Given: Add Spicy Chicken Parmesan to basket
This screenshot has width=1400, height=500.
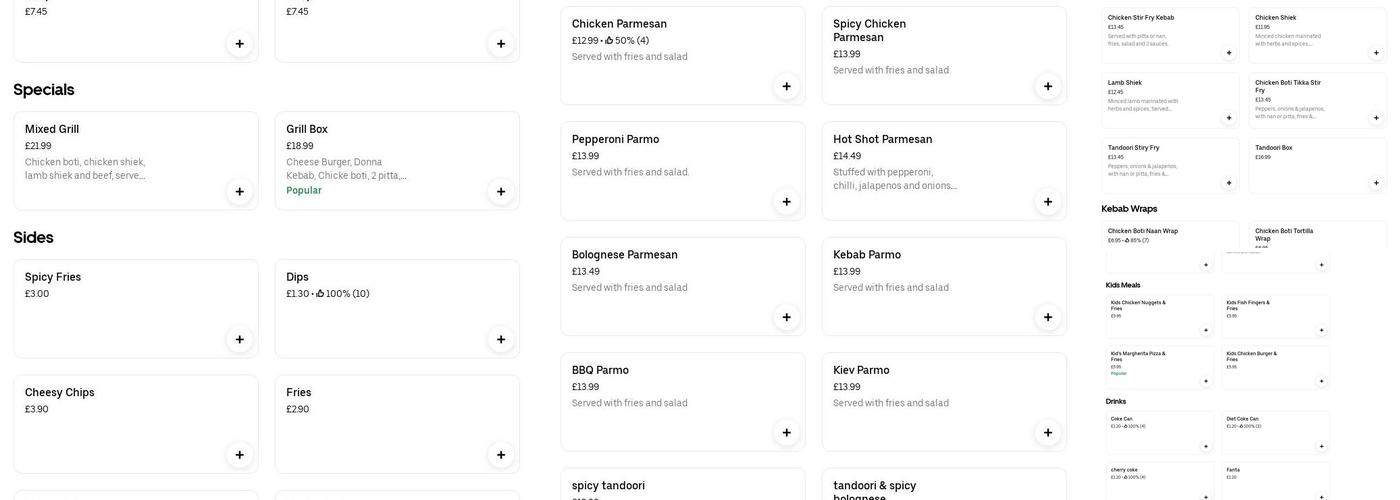Looking at the screenshot, I should pos(1048,87).
